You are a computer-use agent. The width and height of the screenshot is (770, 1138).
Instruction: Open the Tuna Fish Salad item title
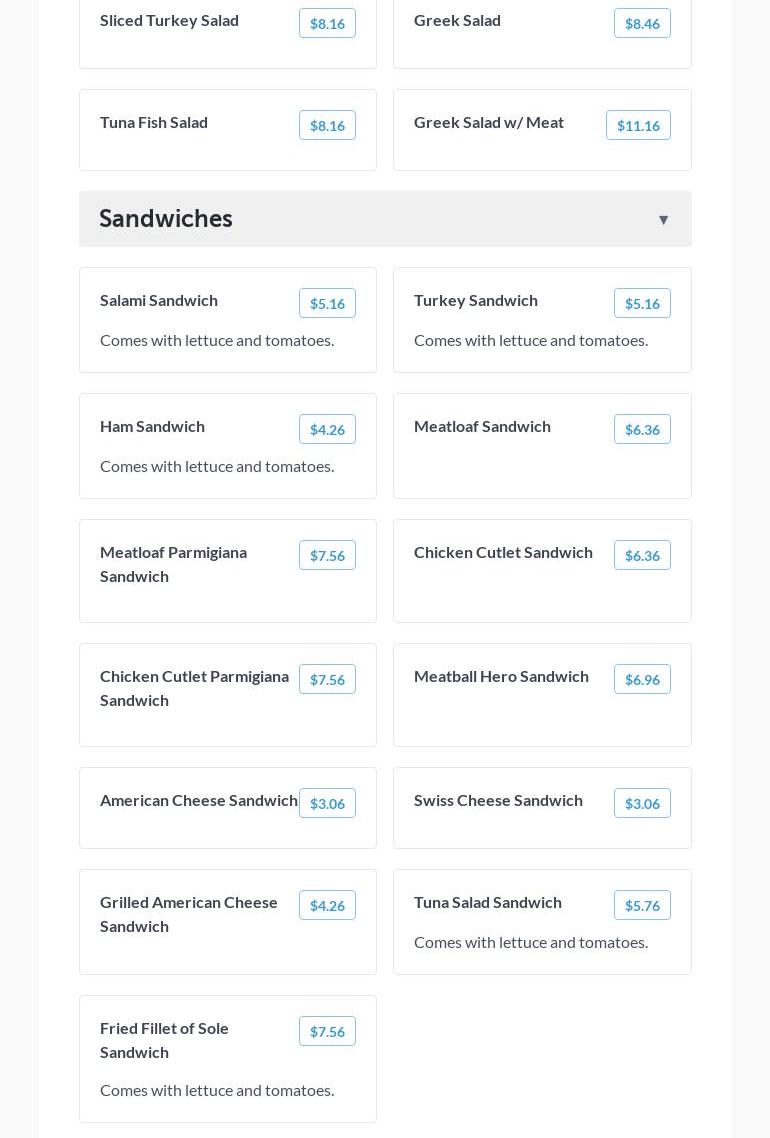[x=154, y=122]
